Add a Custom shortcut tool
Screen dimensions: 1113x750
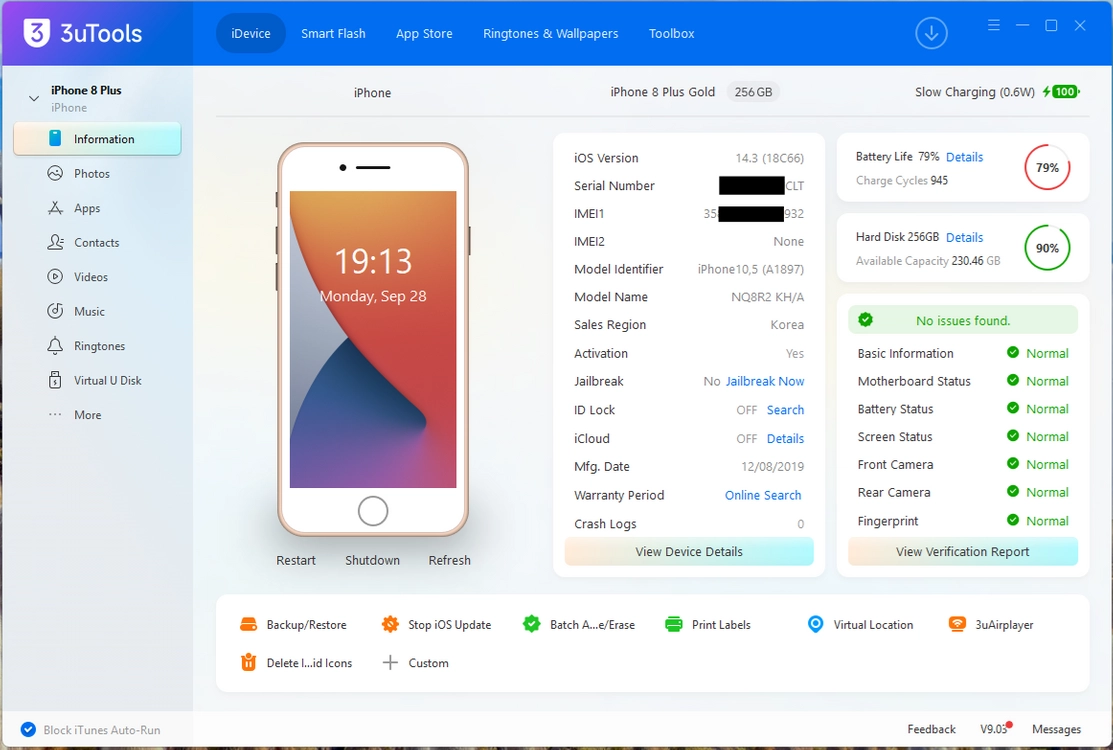click(415, 663)
